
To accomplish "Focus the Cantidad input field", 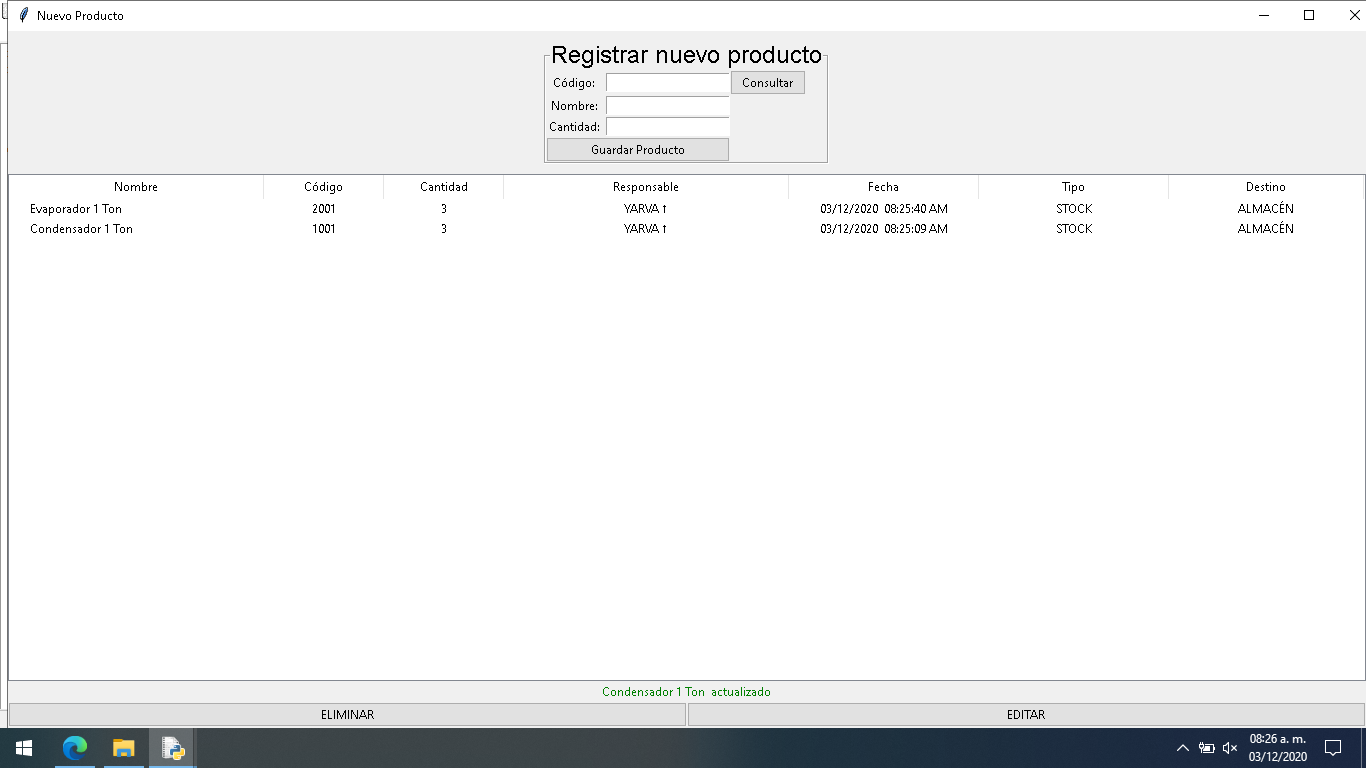I will [668, 127].
